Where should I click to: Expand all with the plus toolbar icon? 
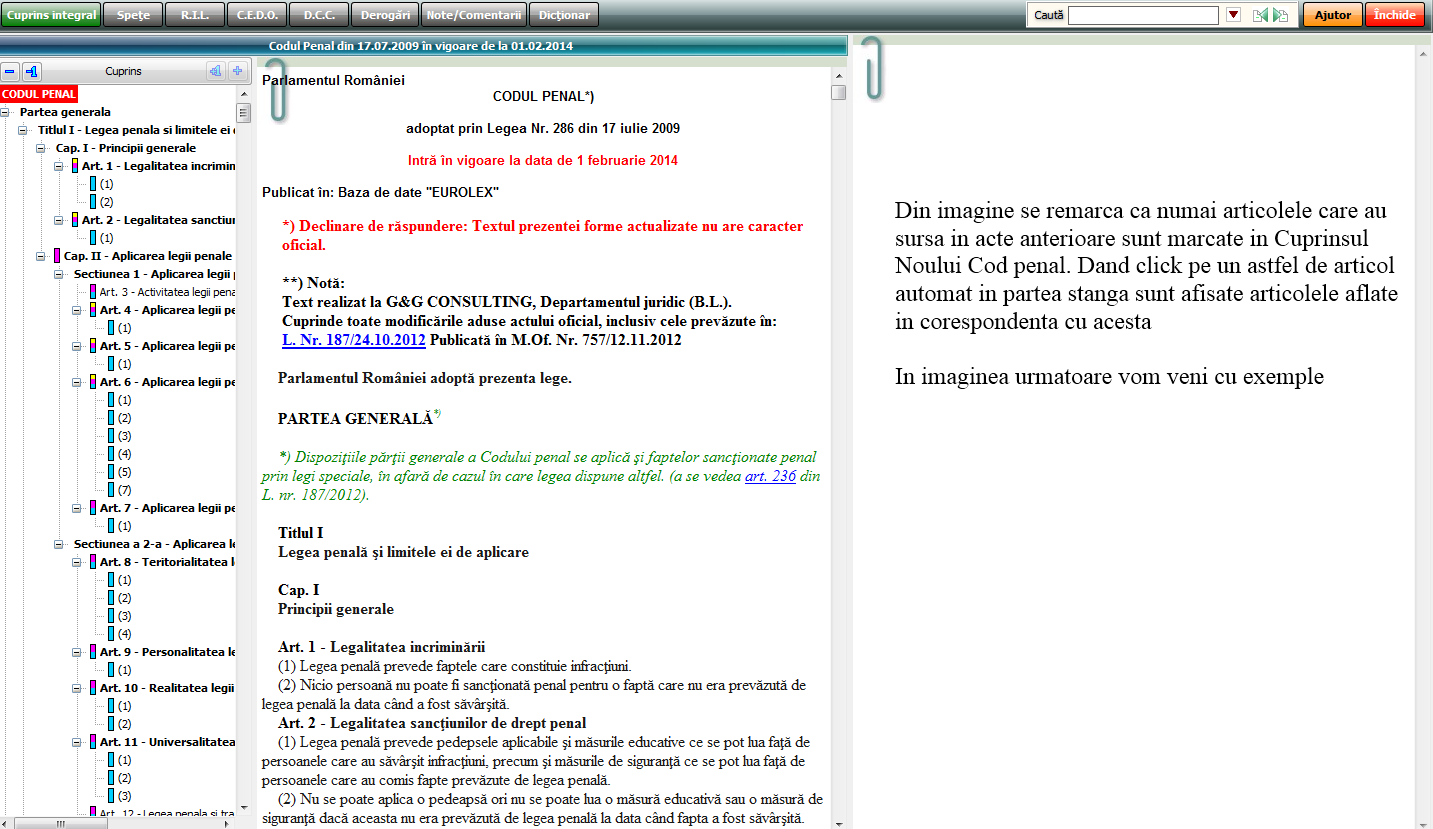(237, 72)
